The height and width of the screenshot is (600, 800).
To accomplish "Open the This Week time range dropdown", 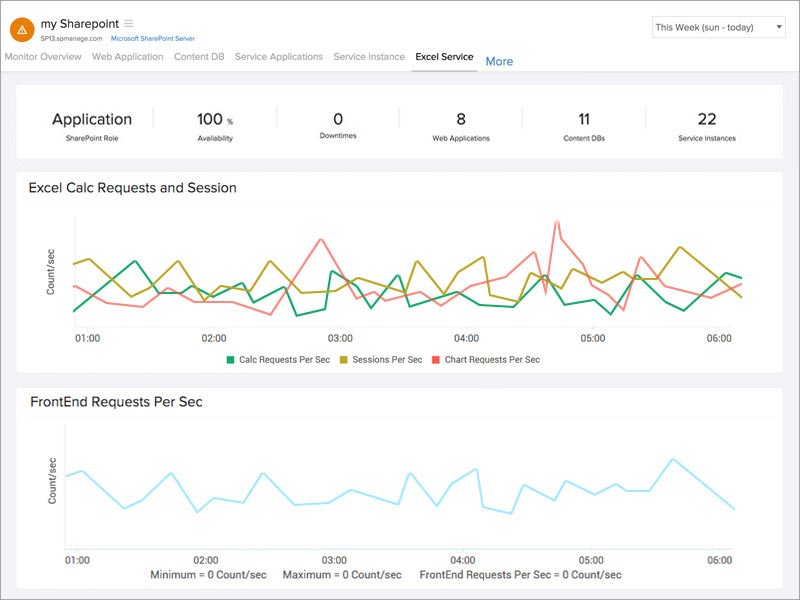I will [711, 27].
